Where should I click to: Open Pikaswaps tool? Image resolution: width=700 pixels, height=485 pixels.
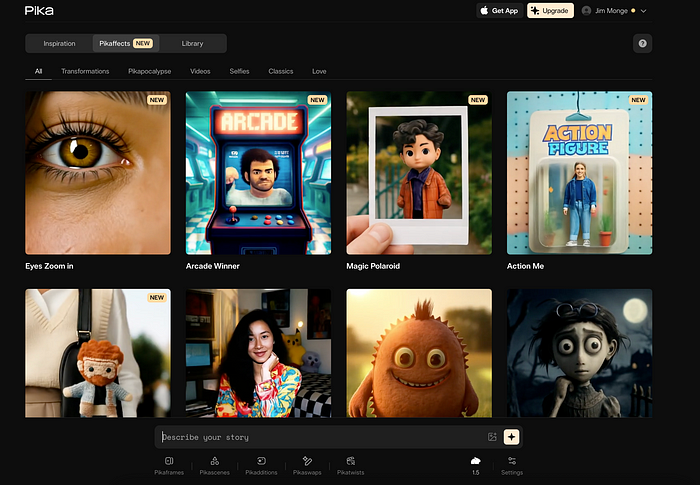pos(307,466)
